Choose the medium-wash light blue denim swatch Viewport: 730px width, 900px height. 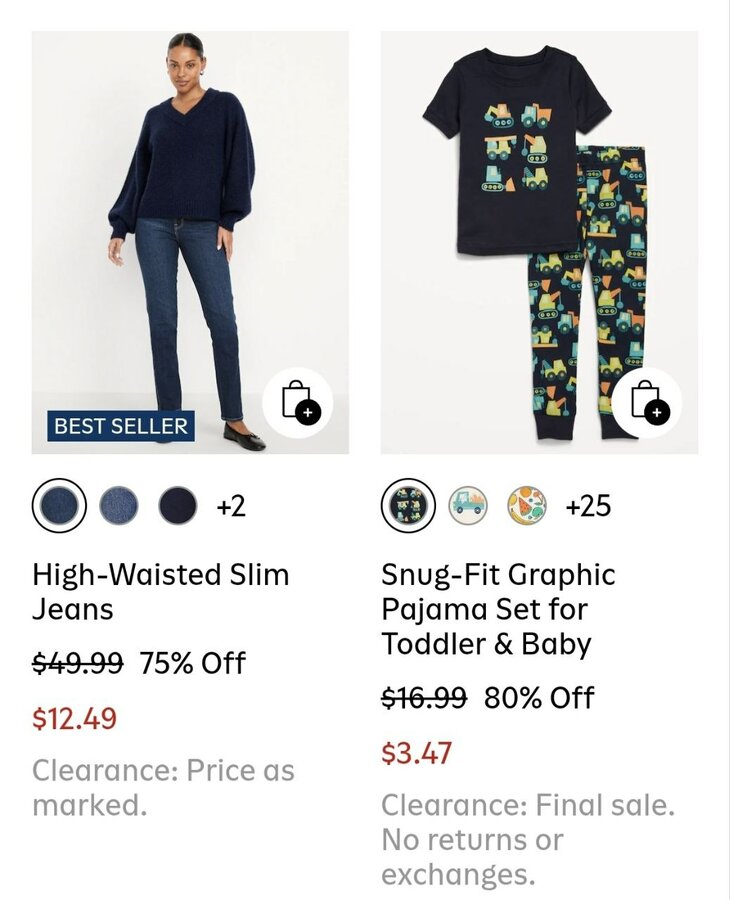pos(119,506)
